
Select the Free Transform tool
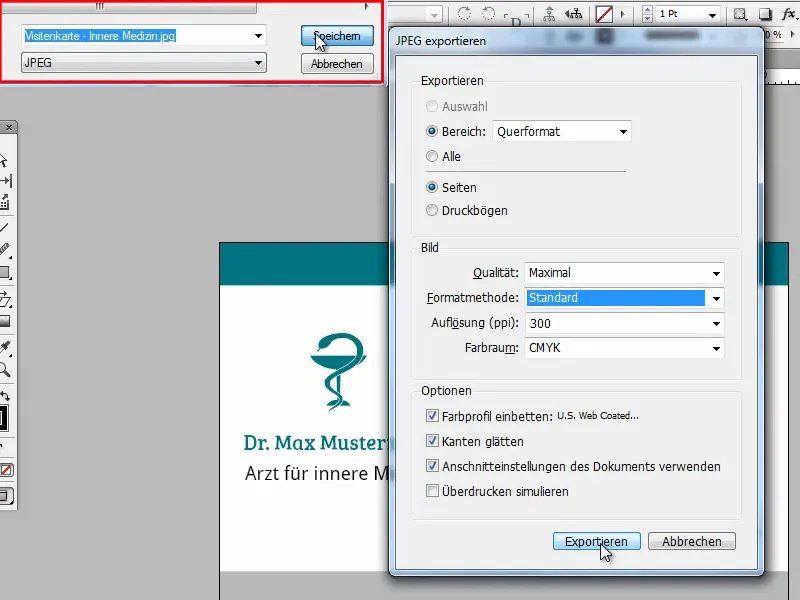(5, 299)
